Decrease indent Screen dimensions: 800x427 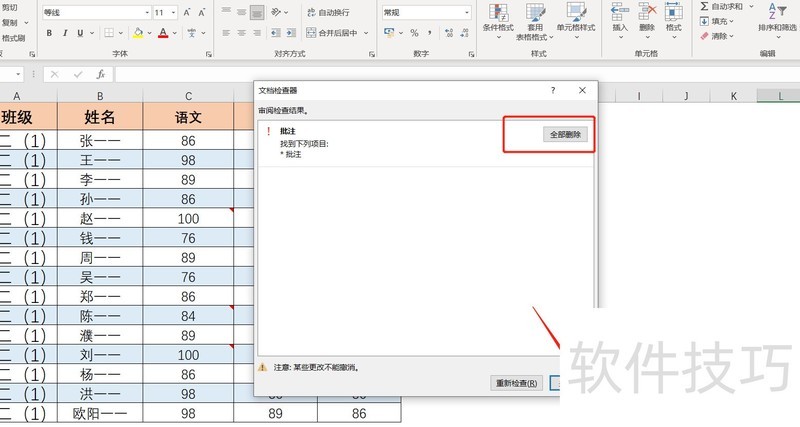click(x=276, y=33)
